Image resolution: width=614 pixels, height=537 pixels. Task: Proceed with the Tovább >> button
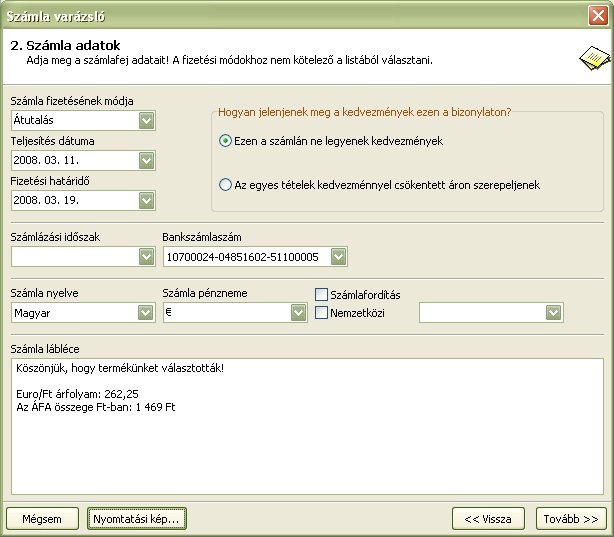click(571, 519)
